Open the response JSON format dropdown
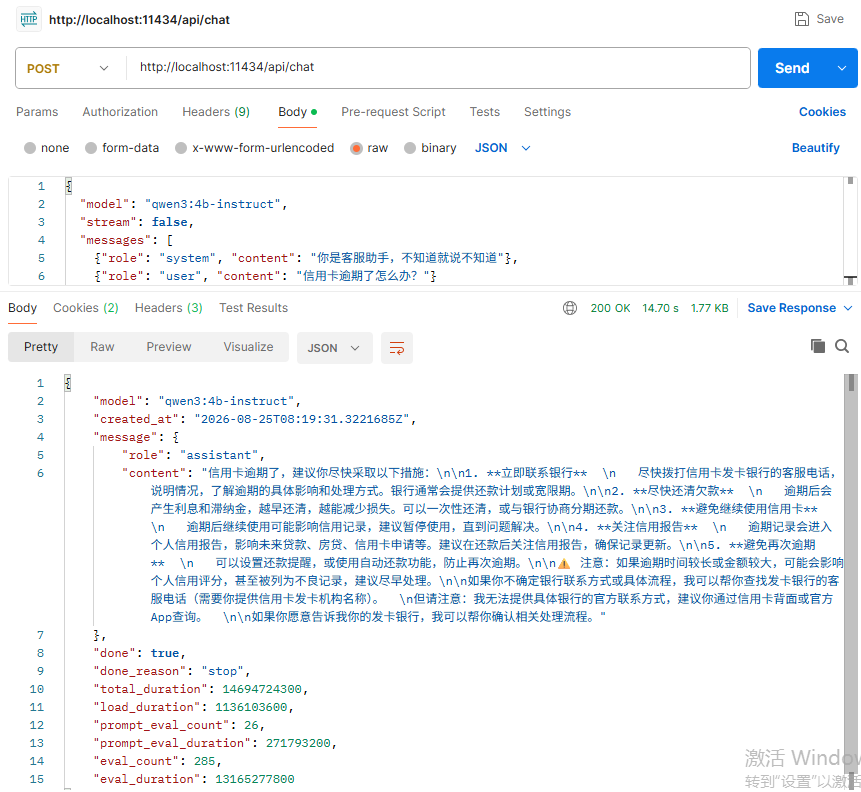Image resolution: width=861 pixels, height=792 pixels. [x=334, y=348]
